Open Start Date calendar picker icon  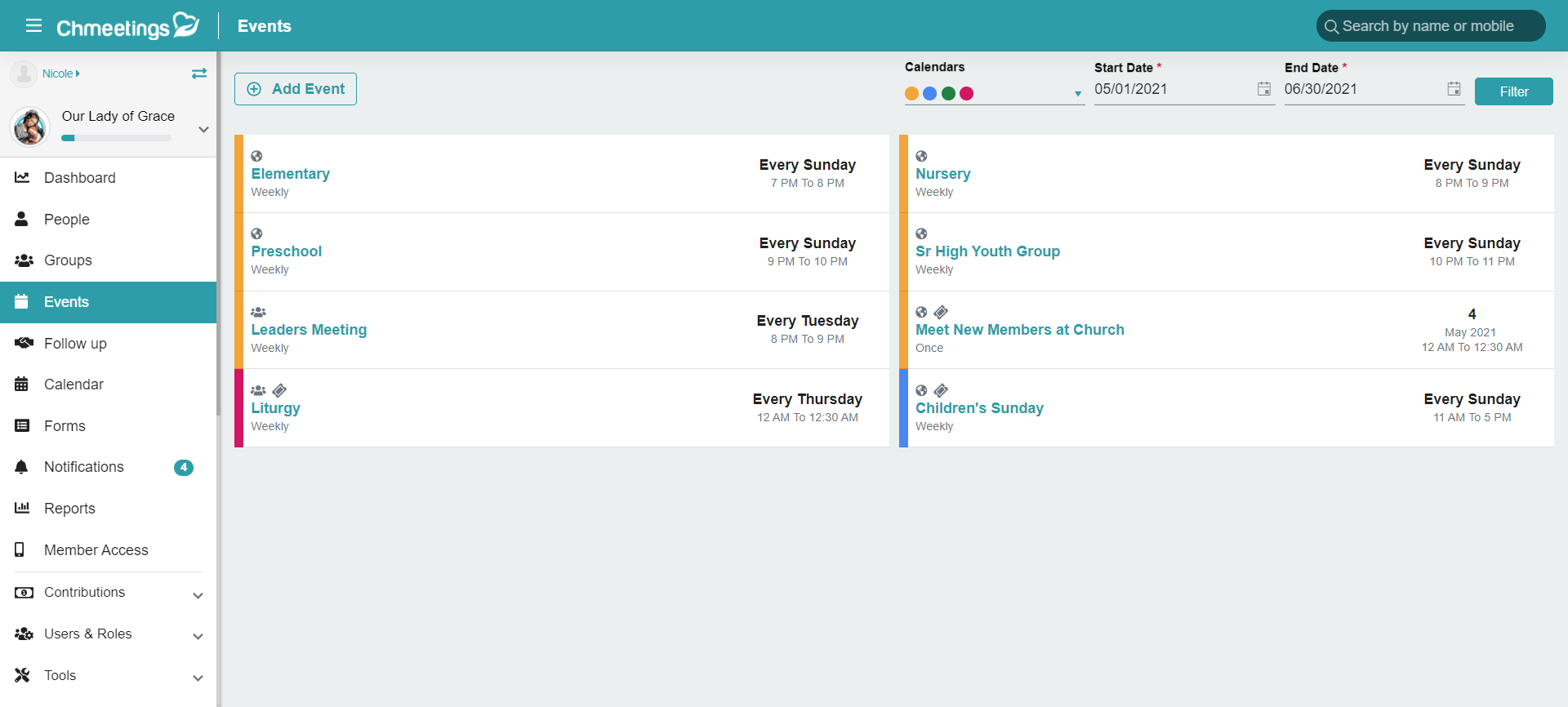pos(1264,89)
